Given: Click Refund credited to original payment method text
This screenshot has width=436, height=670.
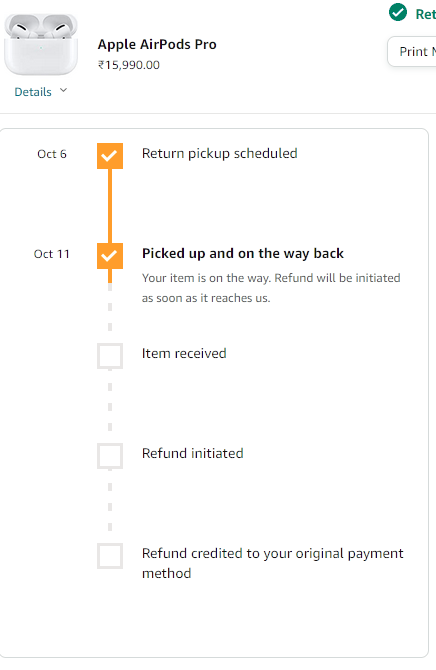Looking at the screenshot, I should [x=273, y=563].
